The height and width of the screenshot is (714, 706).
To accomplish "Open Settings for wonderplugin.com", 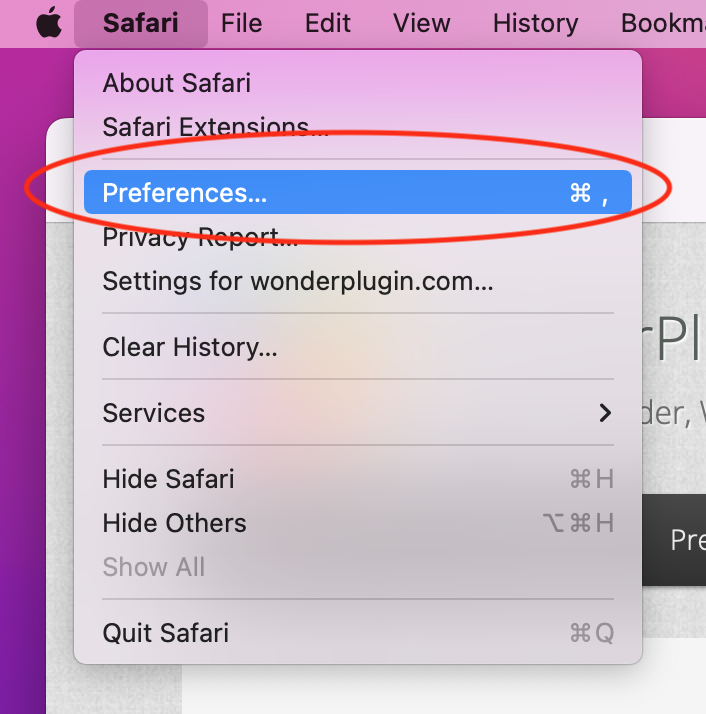I will tap(298, 281).
